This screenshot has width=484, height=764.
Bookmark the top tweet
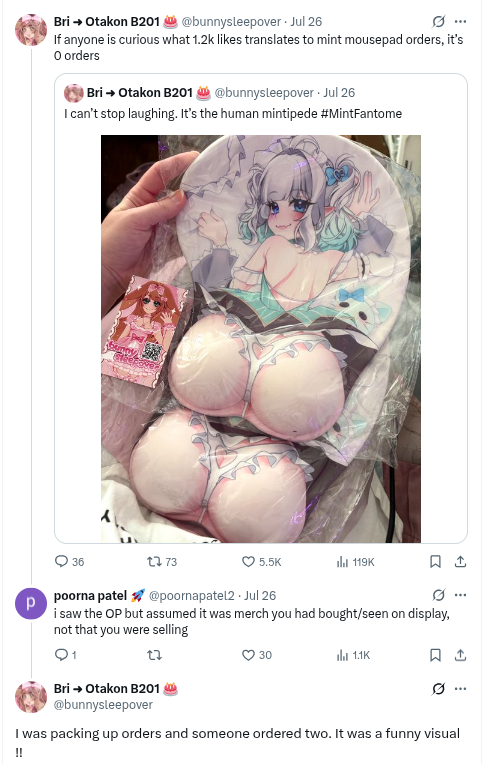(435, 562)
